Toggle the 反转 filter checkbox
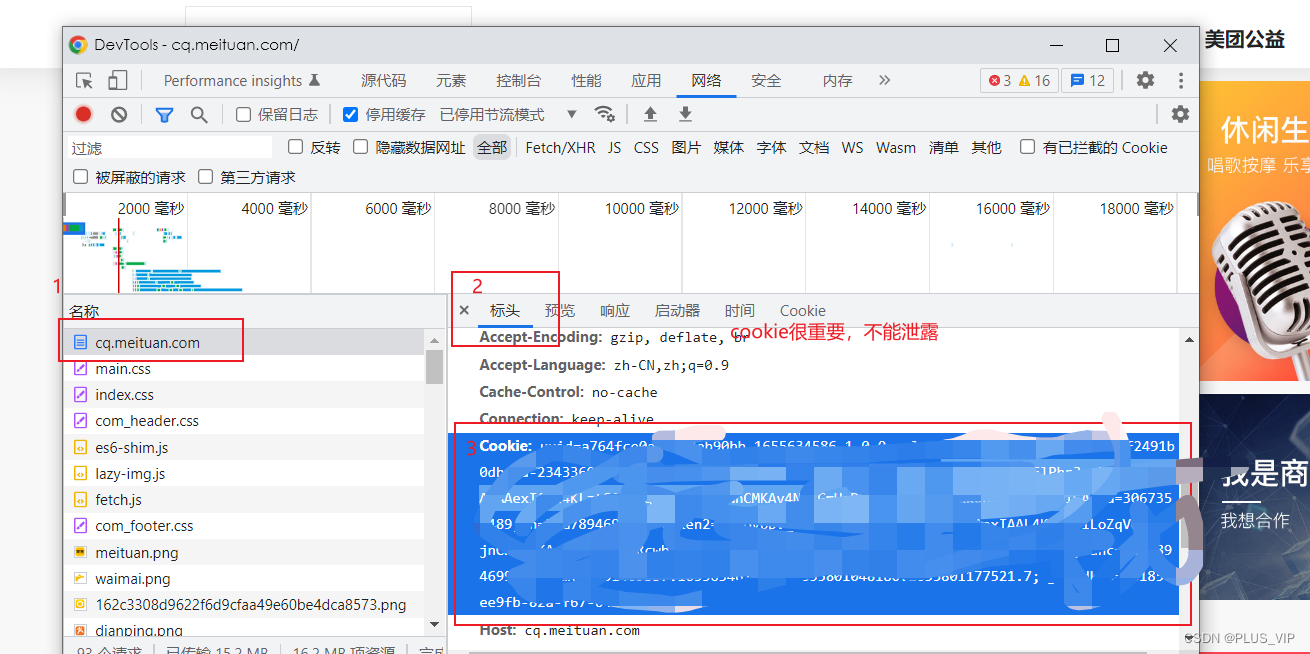1310x654 pixels. [x=295, y=147]
